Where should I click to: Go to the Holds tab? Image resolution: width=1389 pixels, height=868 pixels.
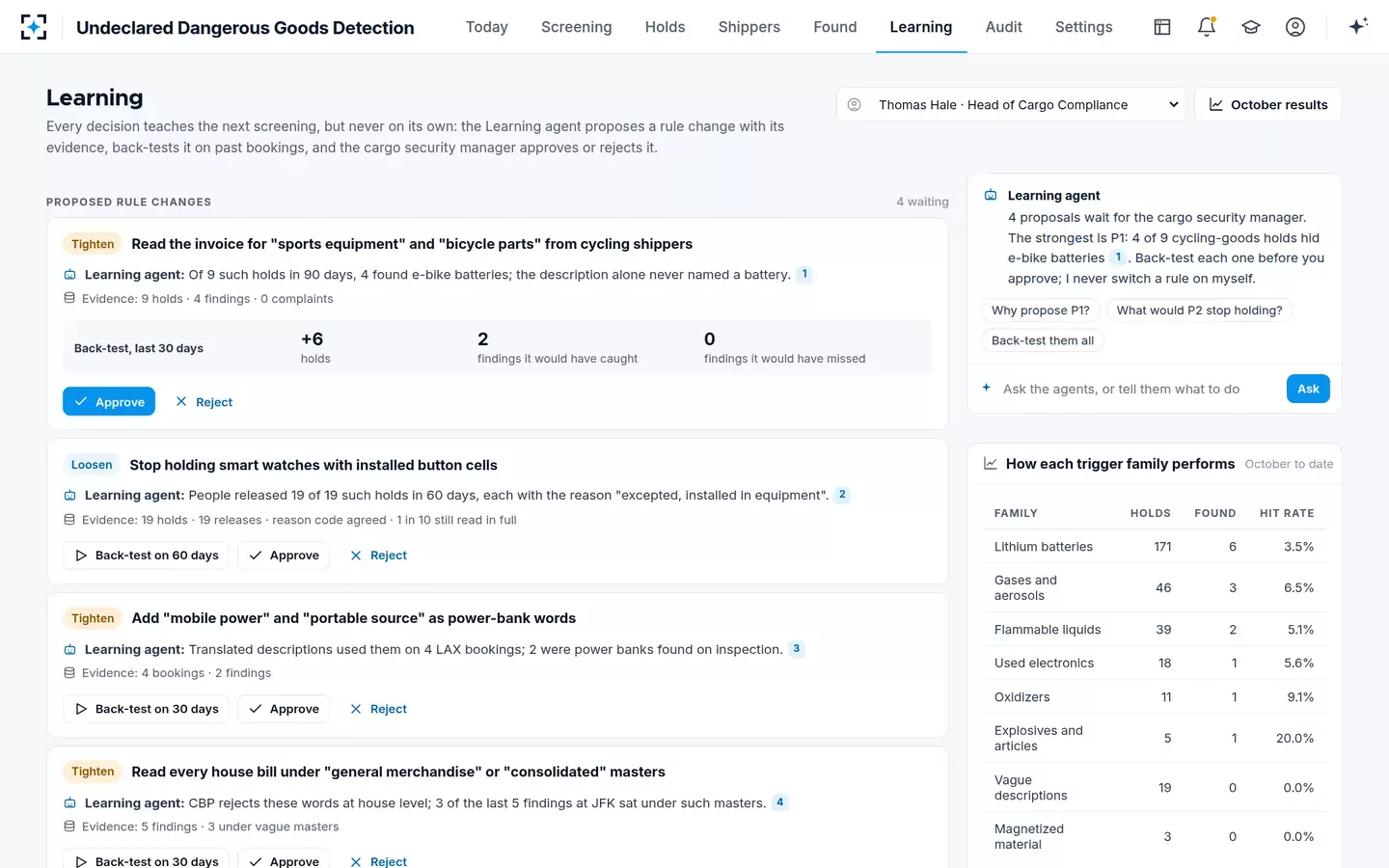pyautogui.click(x=665, y=27)
